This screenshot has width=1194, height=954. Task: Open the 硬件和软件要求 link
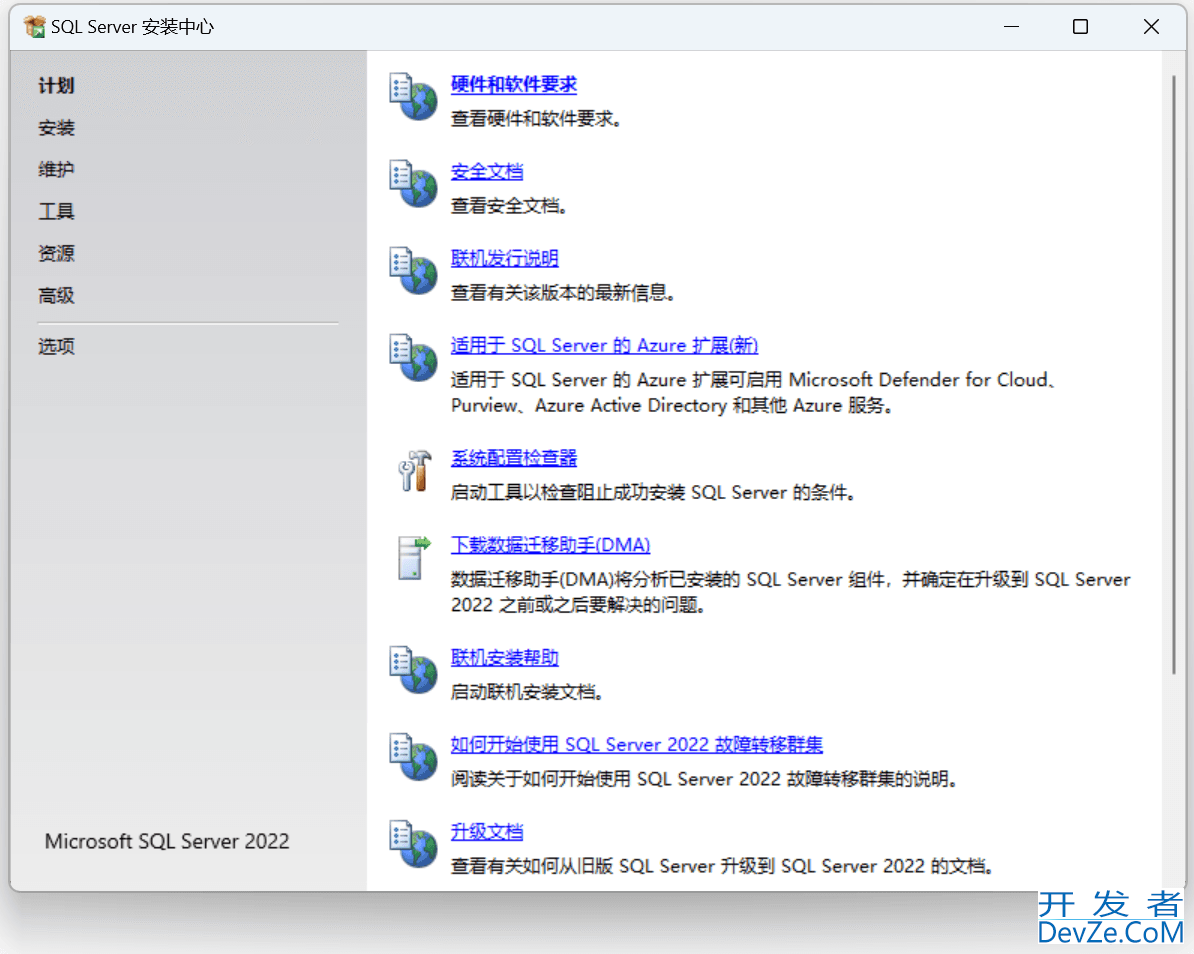[x=513, y=85]
